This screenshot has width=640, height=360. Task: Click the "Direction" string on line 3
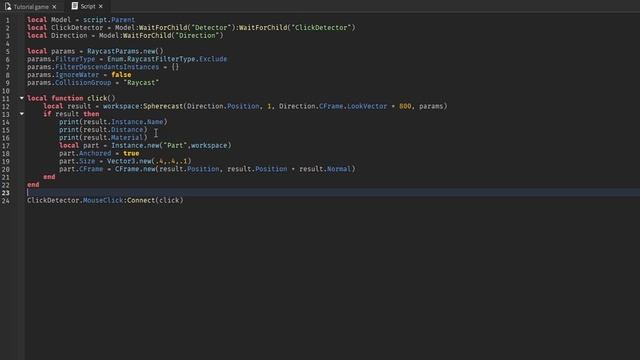click(197, 36)
